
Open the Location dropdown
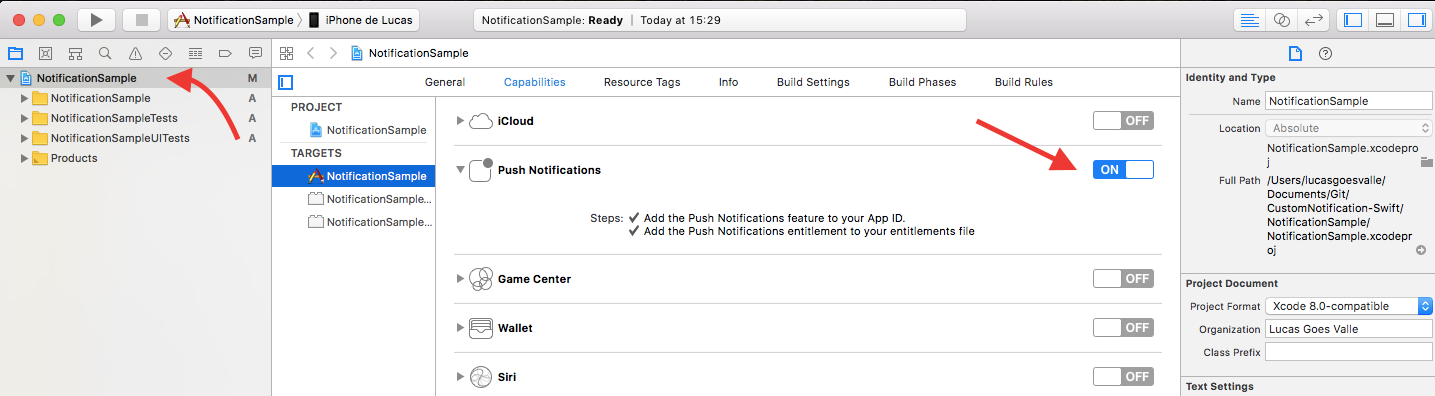click(x=1348, y=128)
